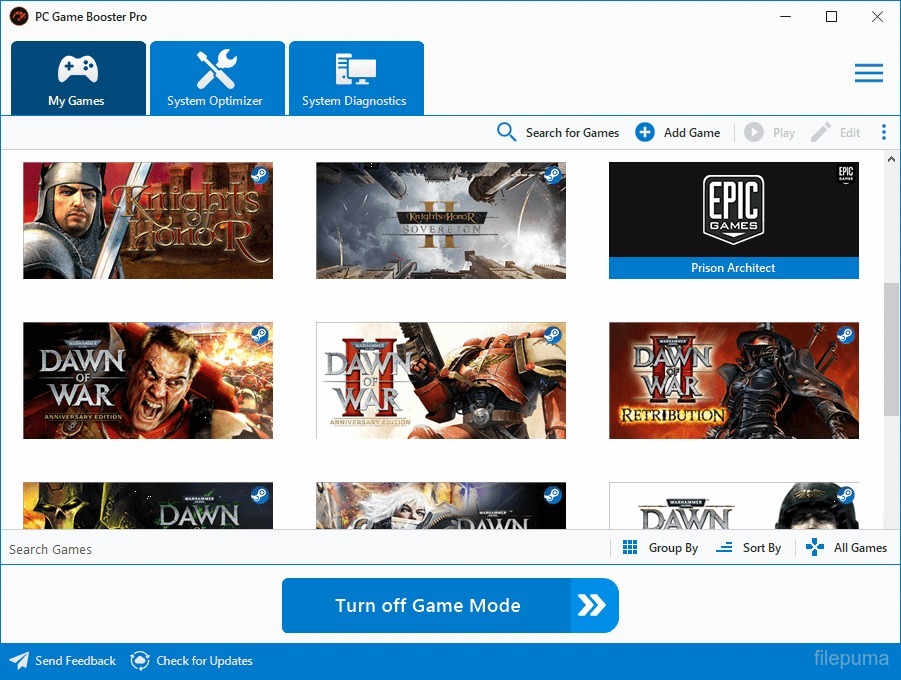Click the Send Feedback paper plane icon
Screen dimensions: 901x680
[19, 661]
